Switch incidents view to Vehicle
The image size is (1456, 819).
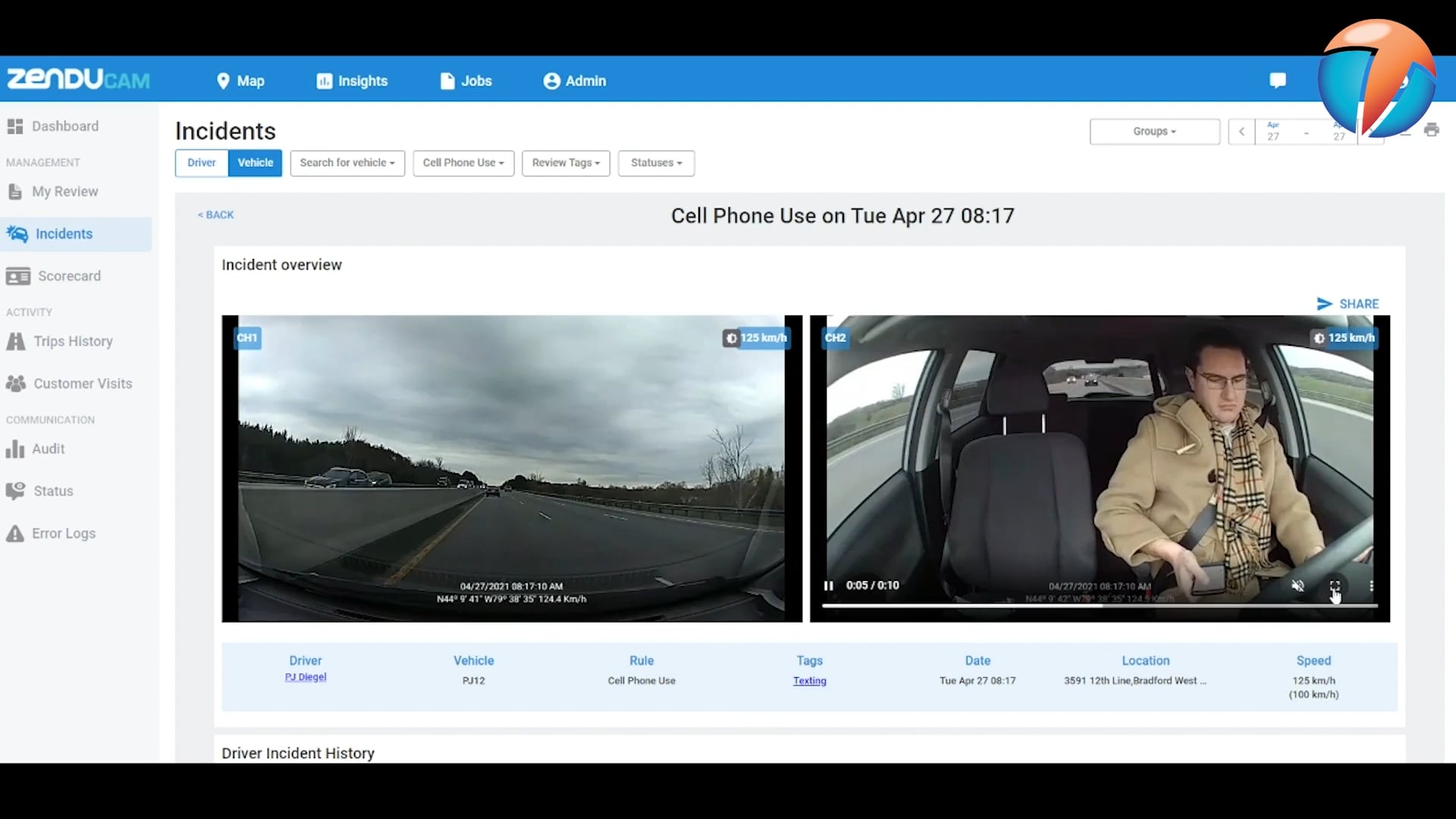click(x=255, y=163)
